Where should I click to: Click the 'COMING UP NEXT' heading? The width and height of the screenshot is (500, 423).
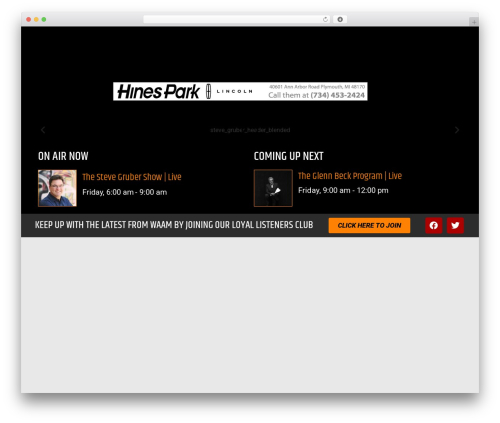click(x=288, y=156)
